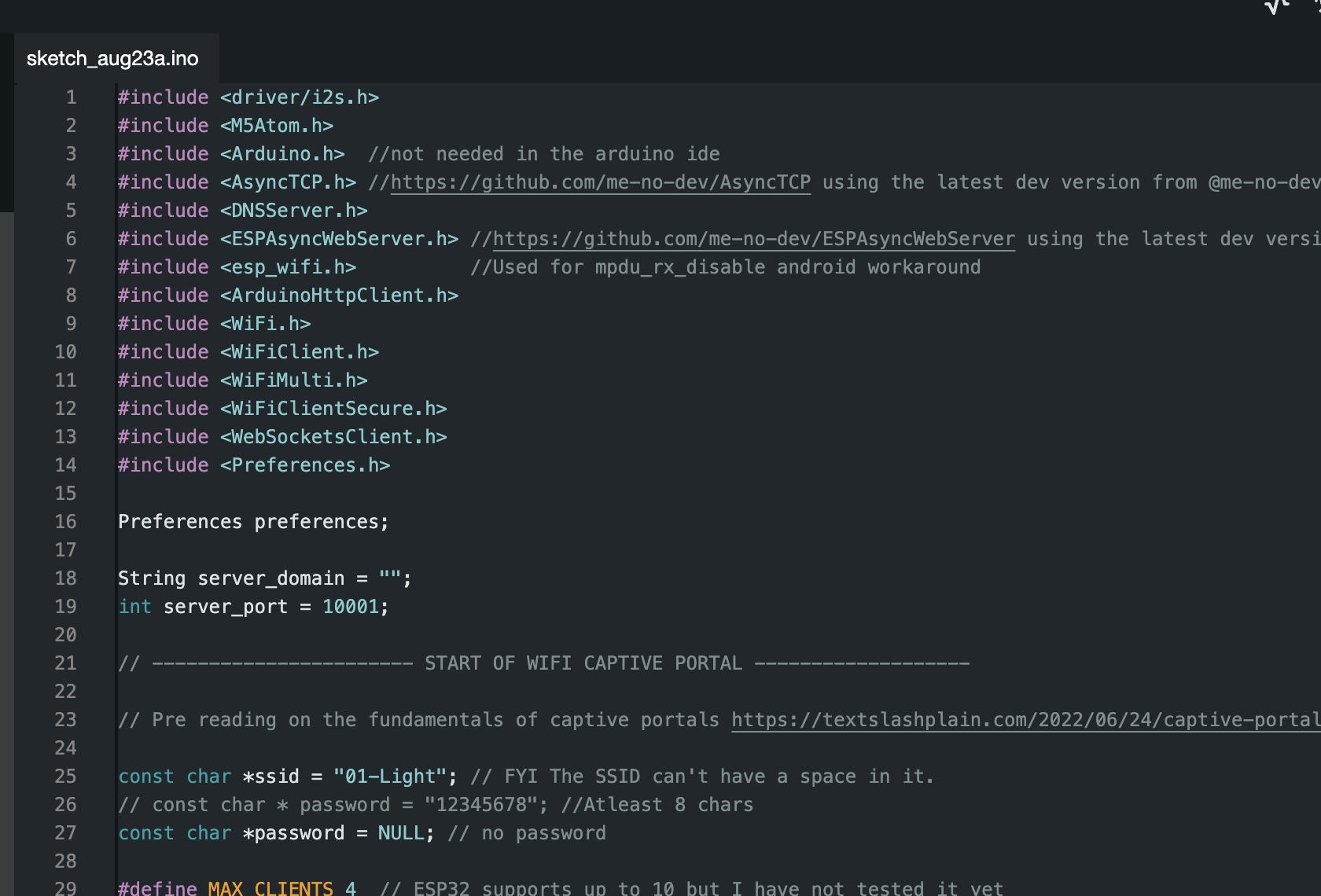Place cursor on the M5Atom.h include
Viewport: 1321px width, 896px height.
pyautogui.click(x=276, y=126)
